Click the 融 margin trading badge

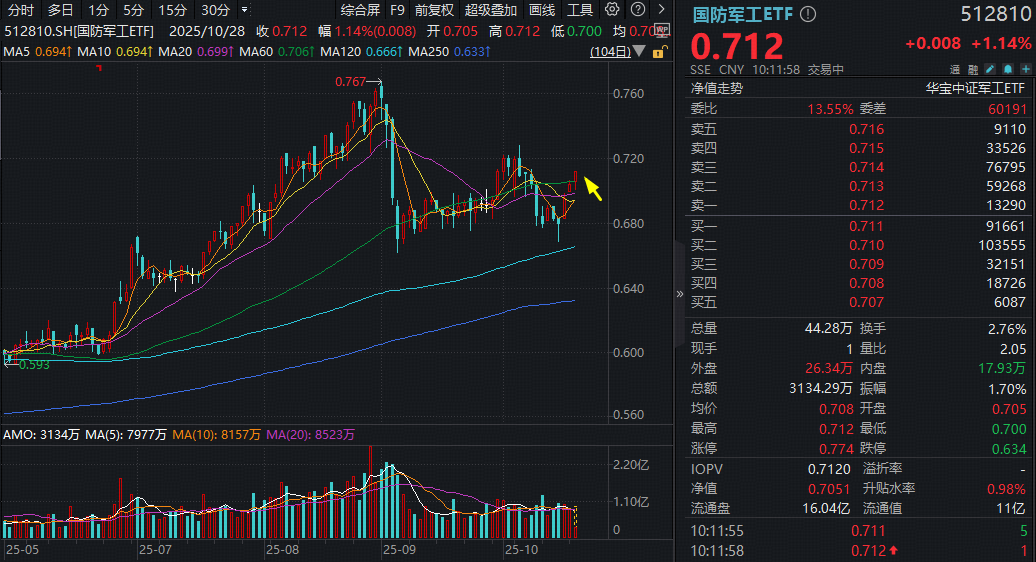tap(972, 70)
